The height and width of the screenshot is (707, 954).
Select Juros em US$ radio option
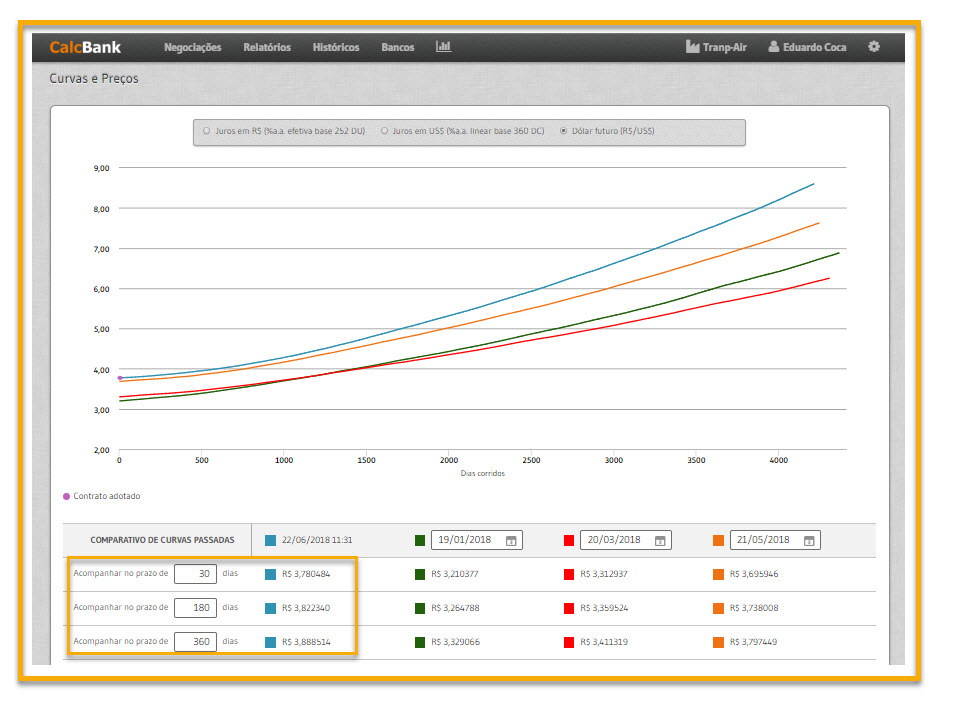point(385,131)
